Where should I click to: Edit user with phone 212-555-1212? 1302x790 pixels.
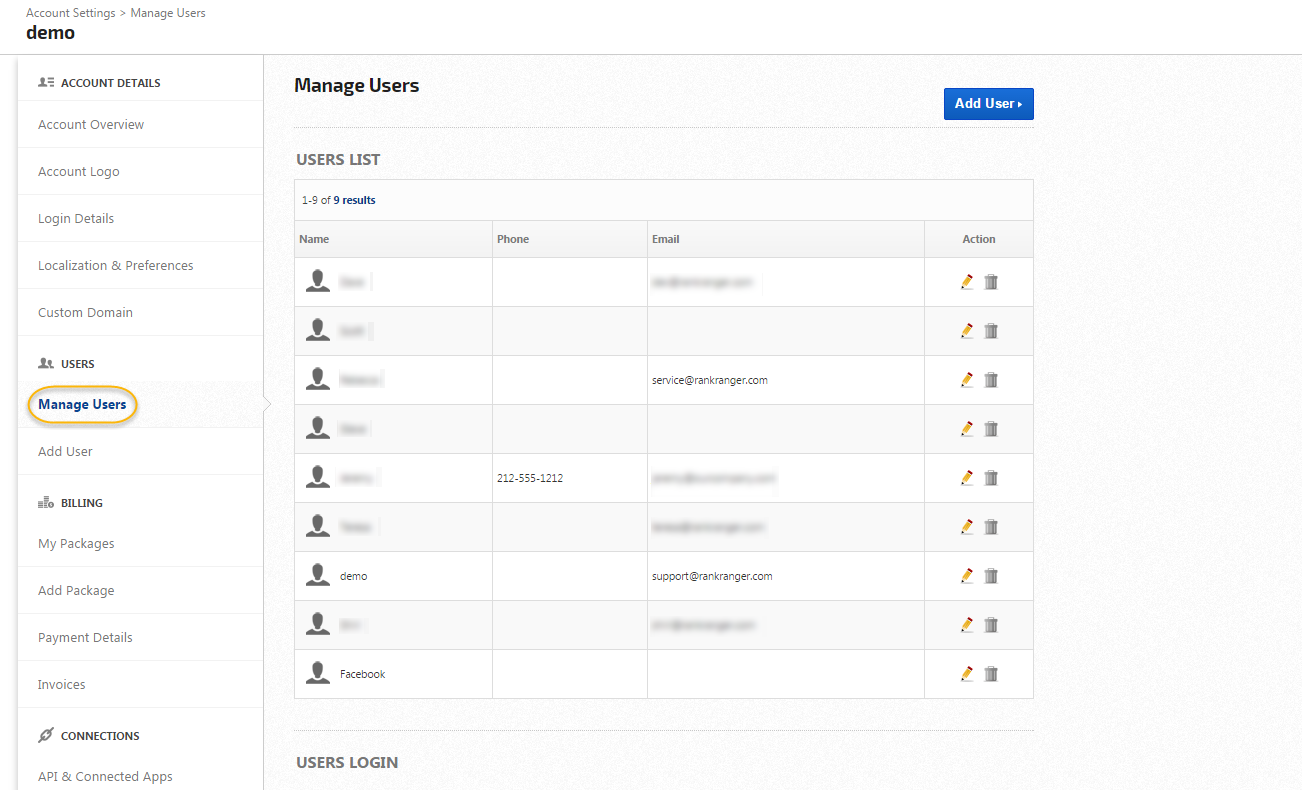[966, 478]
